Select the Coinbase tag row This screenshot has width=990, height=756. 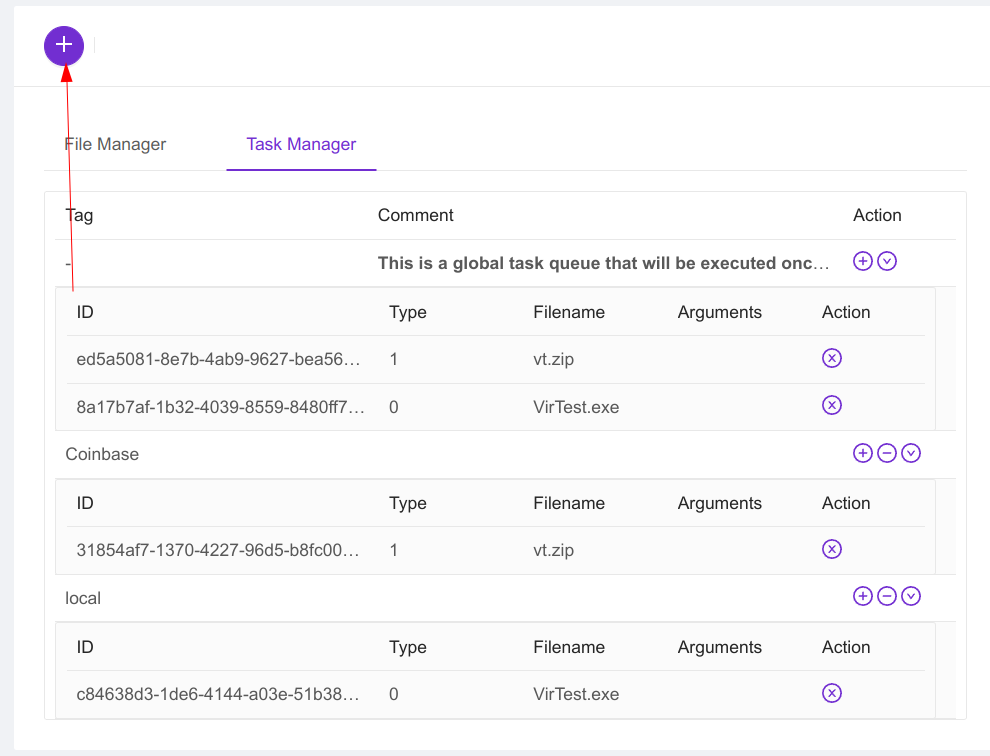click(x=102, y=454)
